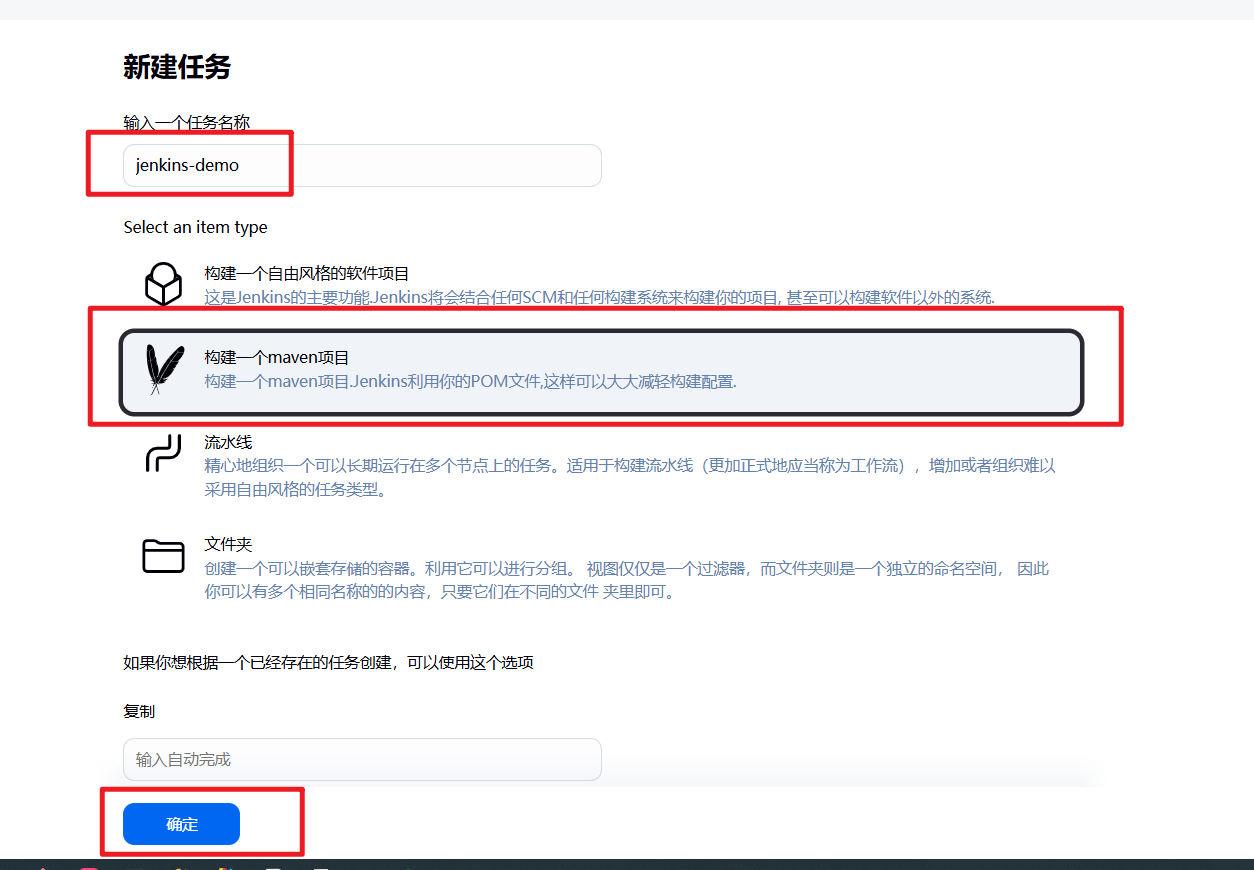
Task: Confirm with the 确定 button
Action: [x=181, y=824]
